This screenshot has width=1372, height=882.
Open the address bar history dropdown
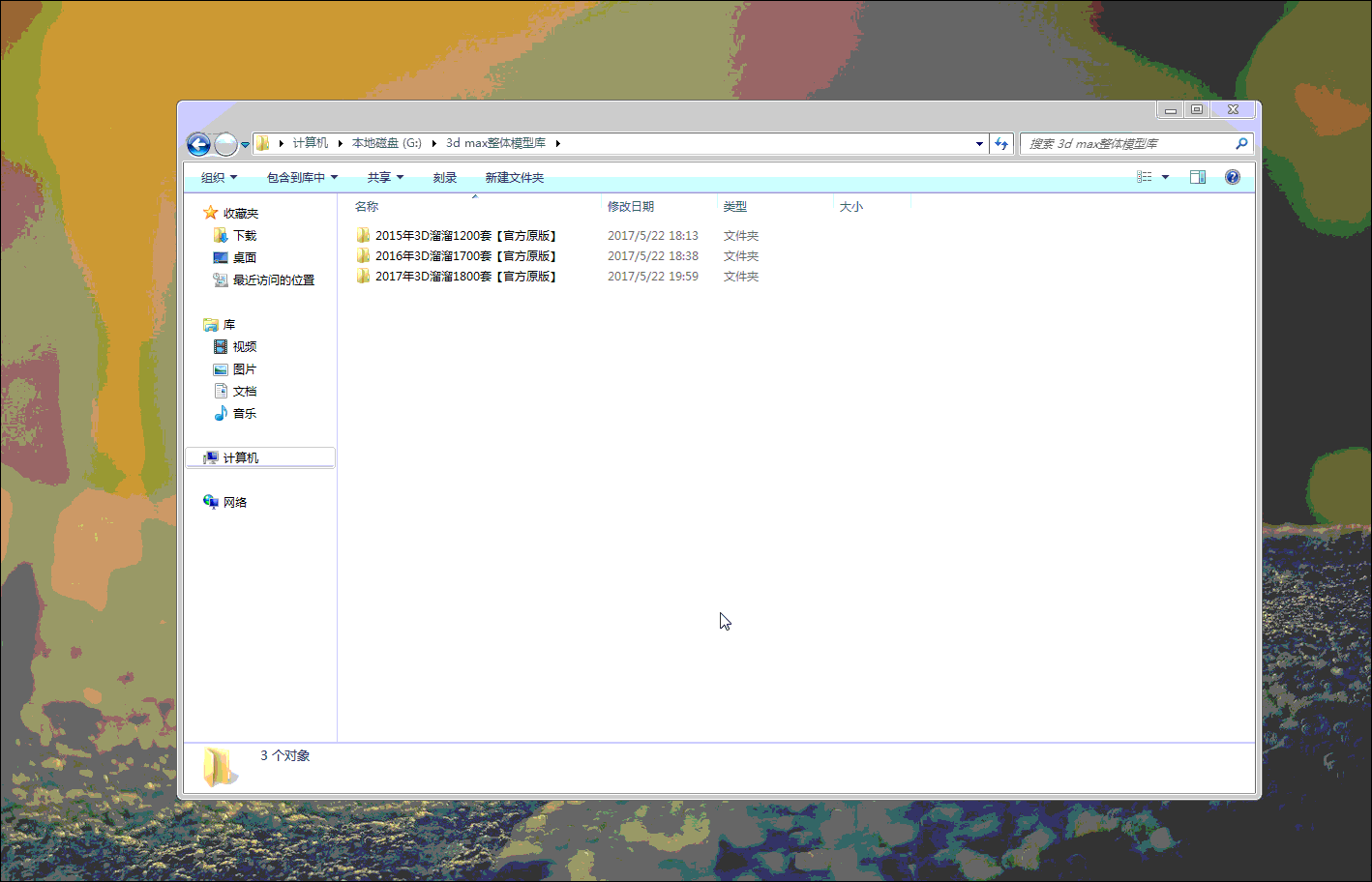coord(979,144)
